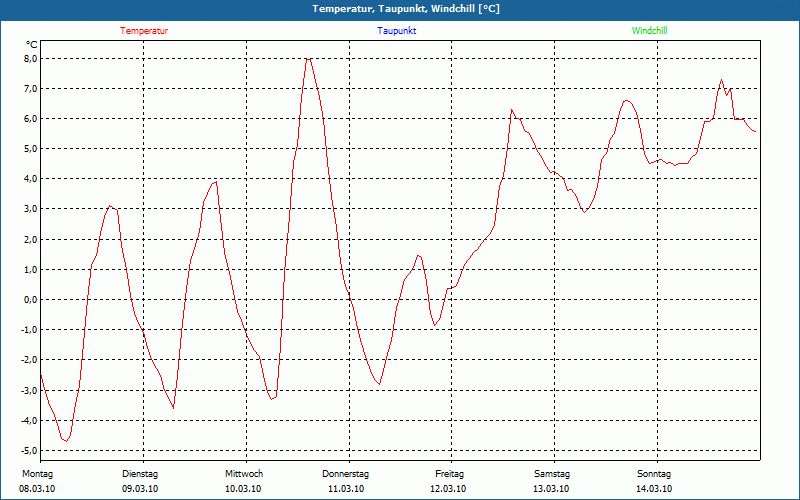
Task: Click the date 14.03.10
Action: 654,489
